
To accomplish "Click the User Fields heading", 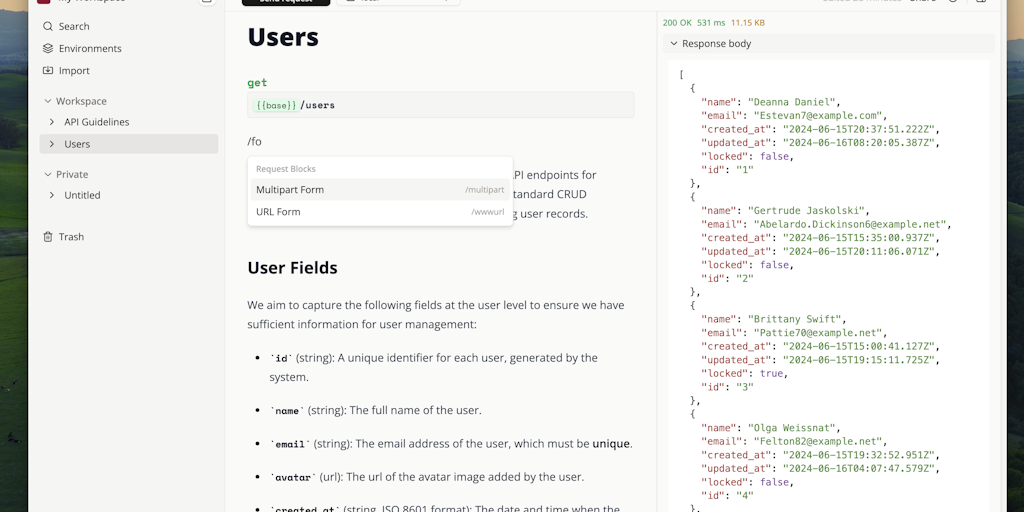I will pos(292,268).
